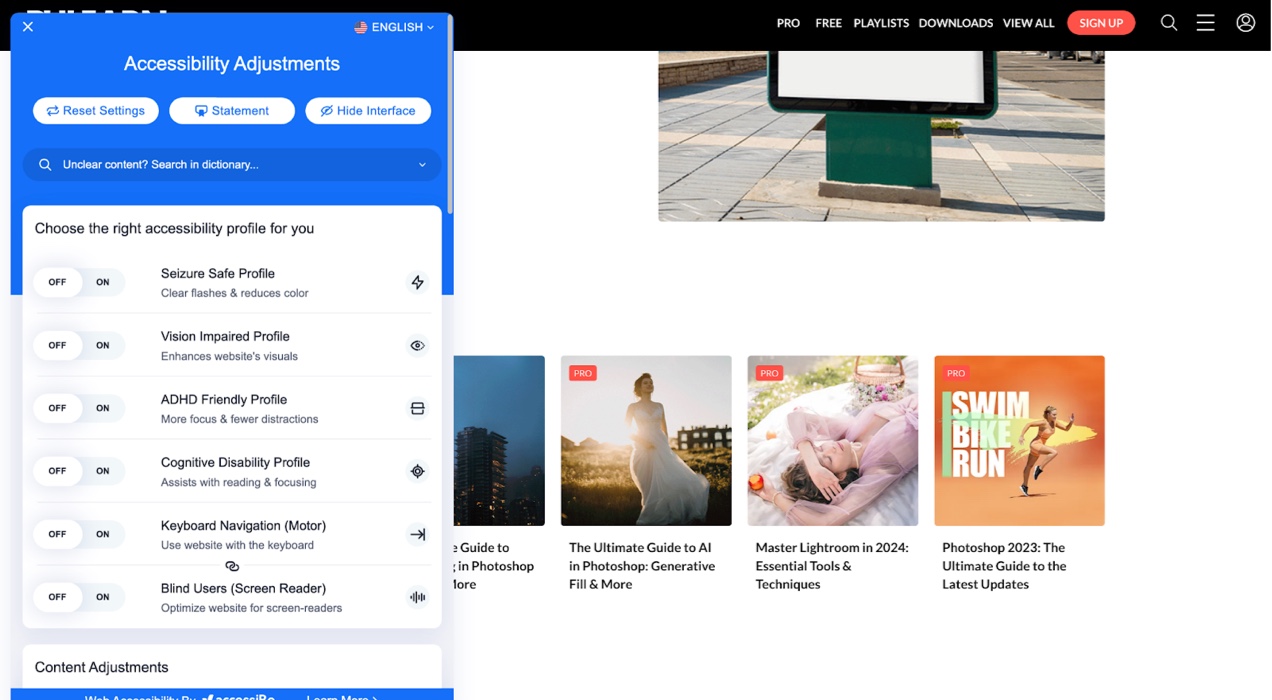Screen dimensions: 1272x700
Task: Turn ON Blind Users (Screen Reader)
Action: tap(103, 597)
